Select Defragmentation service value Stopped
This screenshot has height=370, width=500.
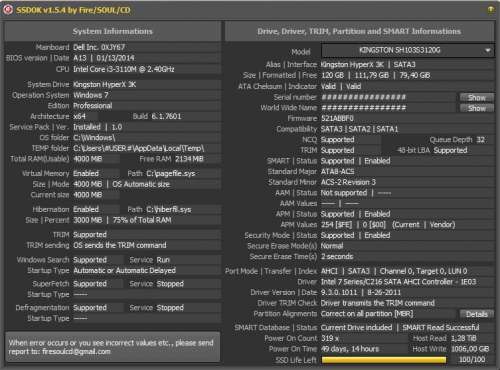point(170,308)
